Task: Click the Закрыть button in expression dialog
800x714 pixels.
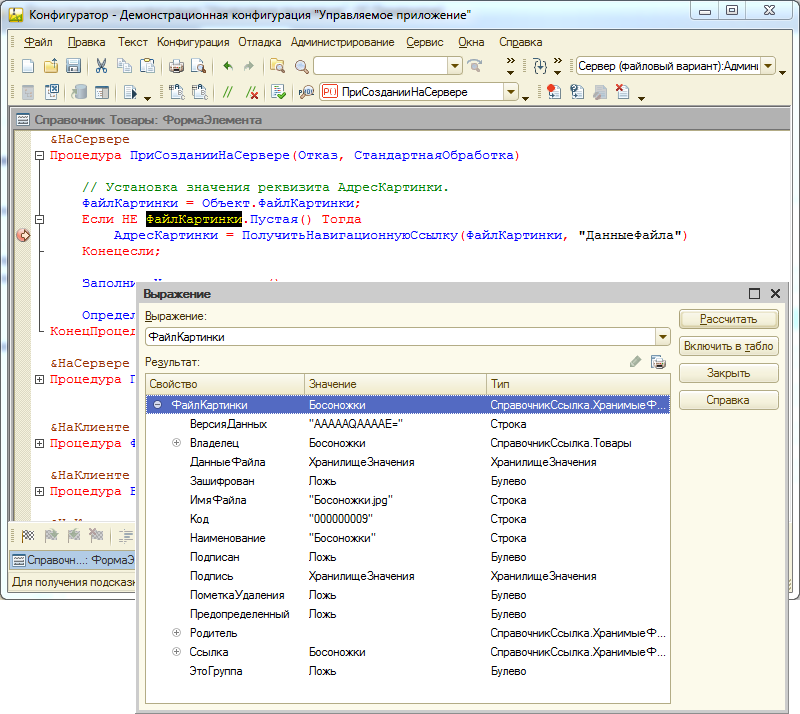Action: click(x=728, y=373)
